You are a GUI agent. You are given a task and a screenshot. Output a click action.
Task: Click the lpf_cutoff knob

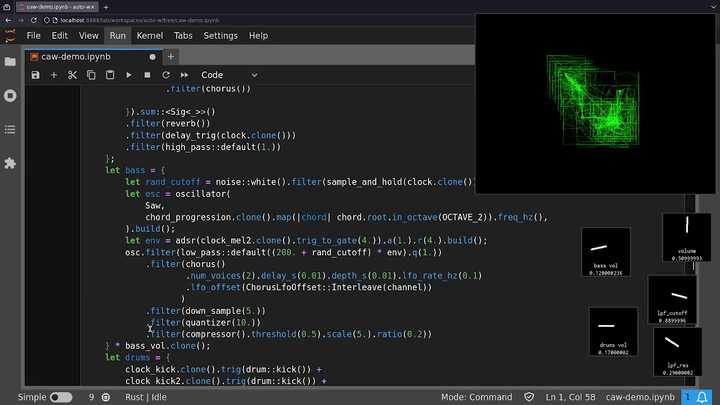pos(672,300)
